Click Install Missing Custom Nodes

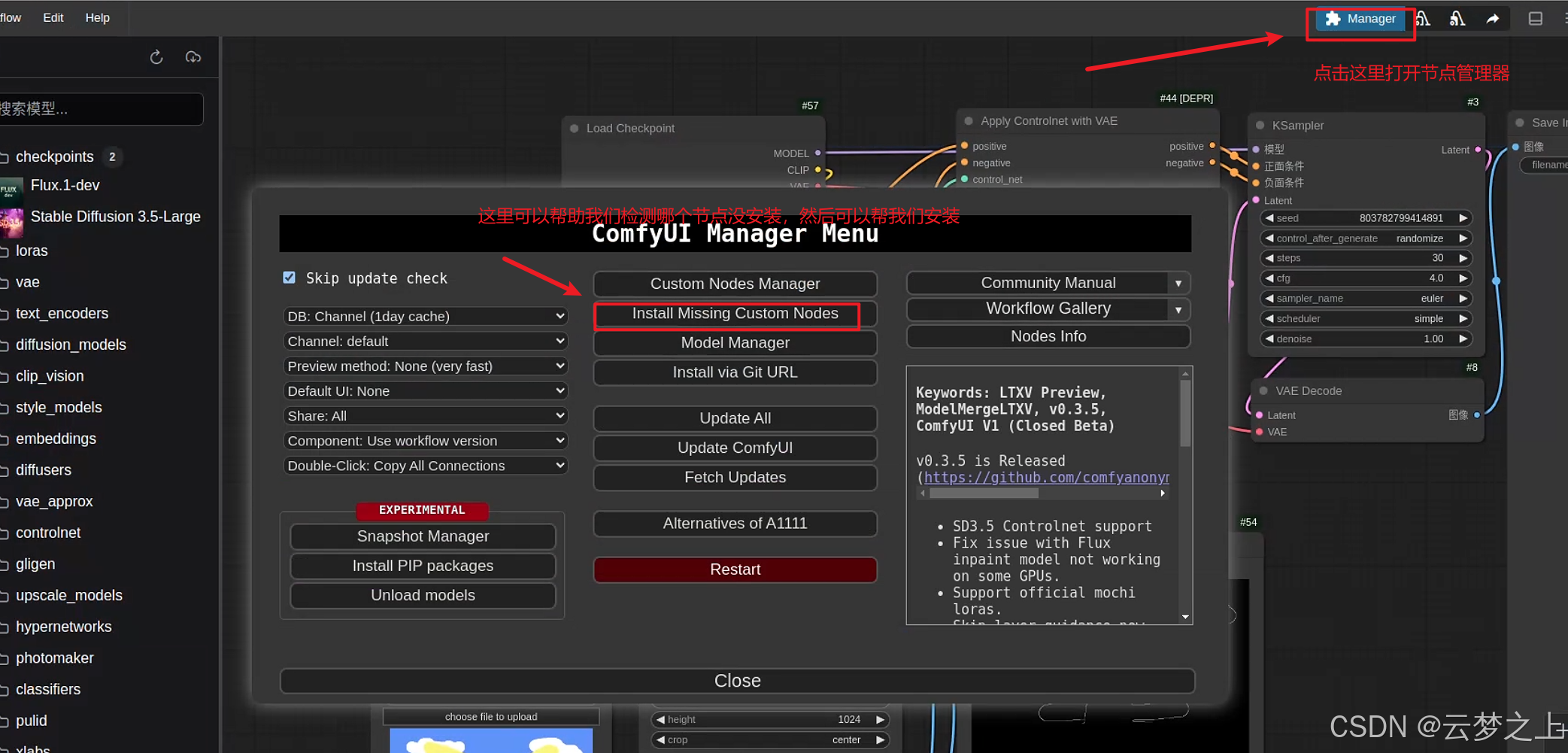[735, 314]
